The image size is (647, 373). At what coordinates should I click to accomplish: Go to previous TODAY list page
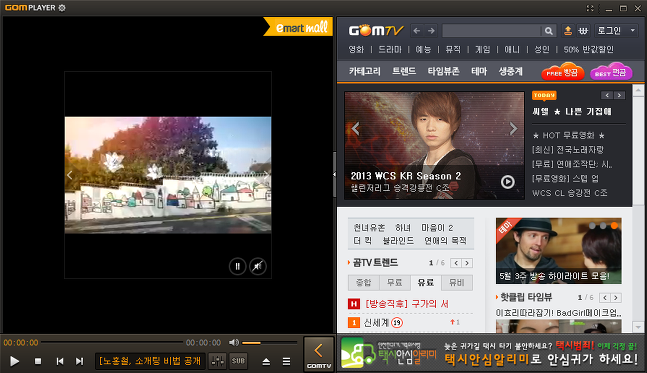coord(607,95)
